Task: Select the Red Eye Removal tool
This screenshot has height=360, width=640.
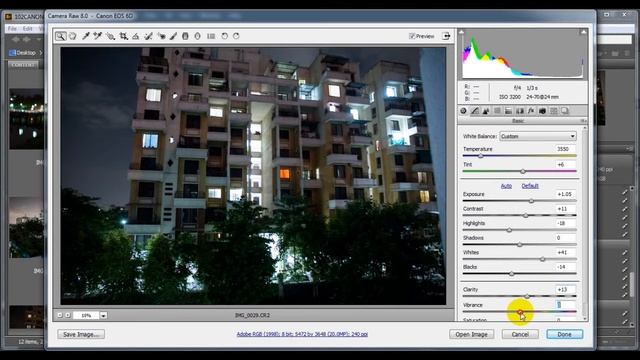Action: point(161,36)
